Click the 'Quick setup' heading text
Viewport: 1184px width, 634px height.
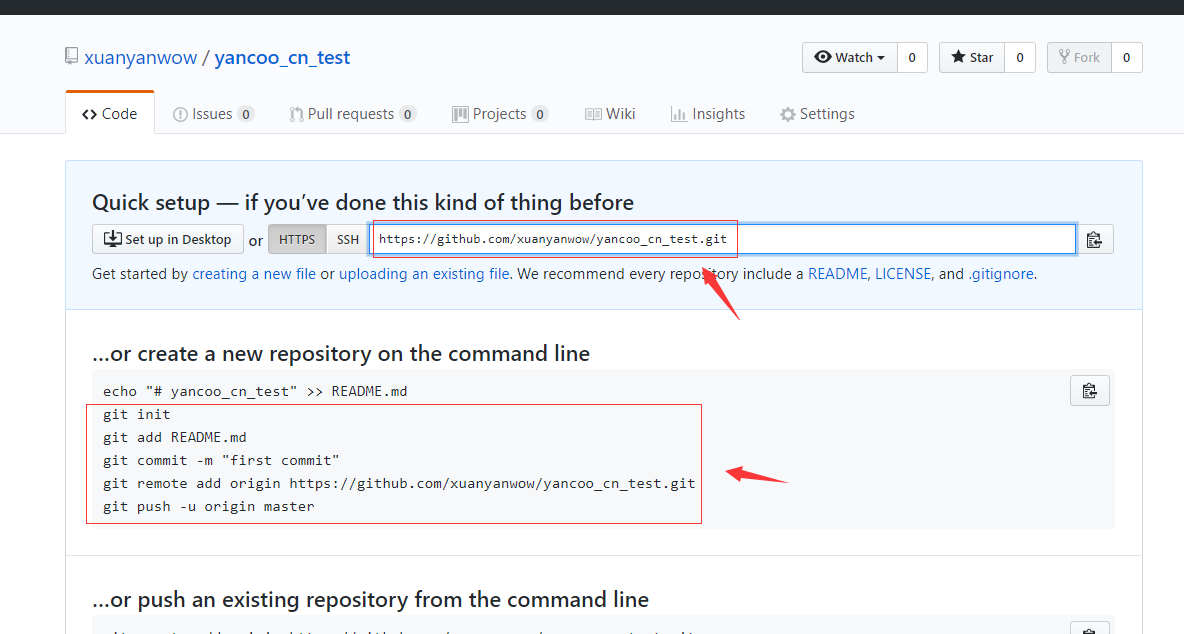pos(363,202)
